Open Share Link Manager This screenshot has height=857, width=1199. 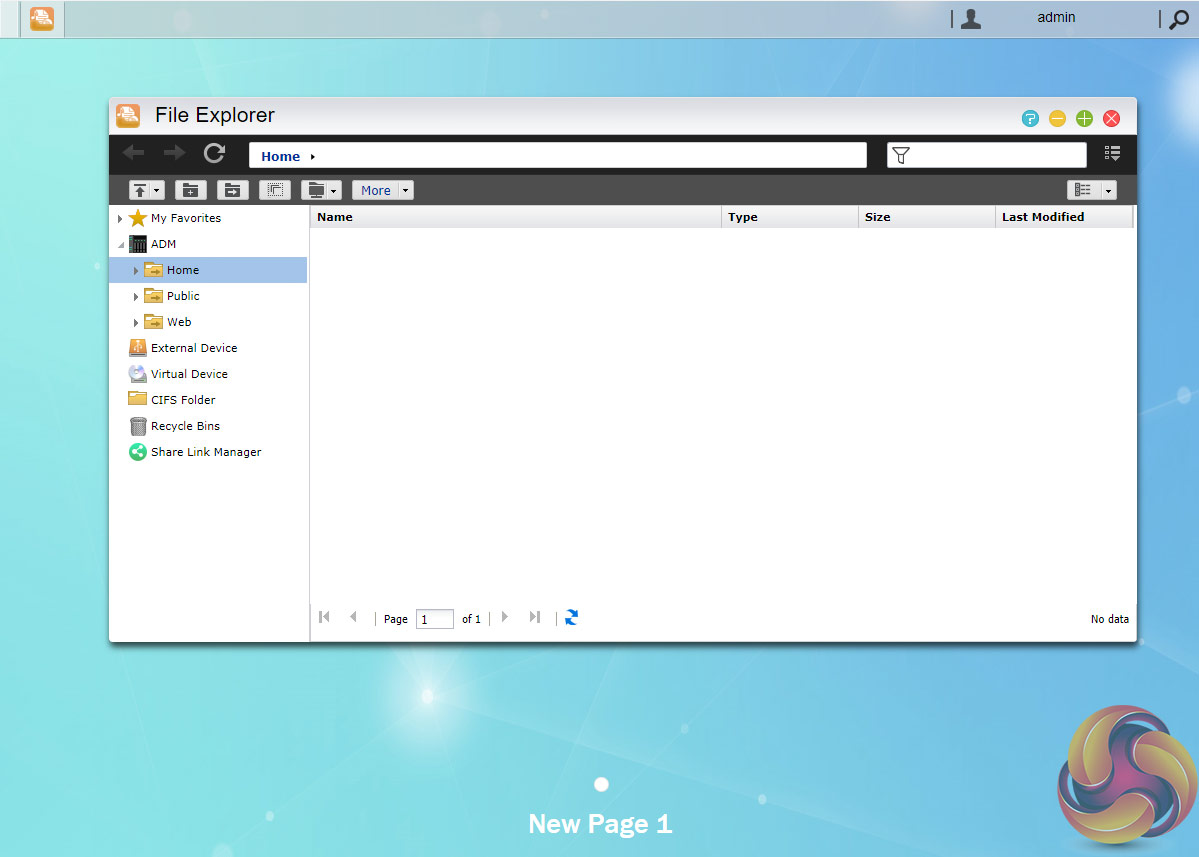click(205, 452)
